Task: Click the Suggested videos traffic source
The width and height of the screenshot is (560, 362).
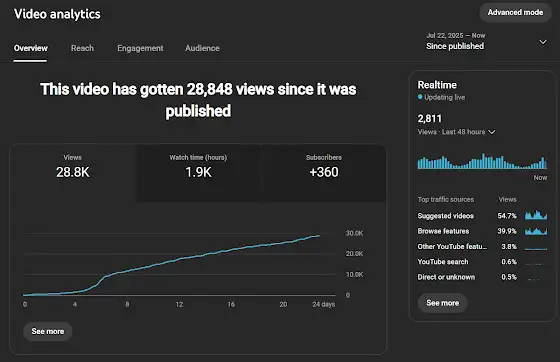Action: tap(446, 216)
